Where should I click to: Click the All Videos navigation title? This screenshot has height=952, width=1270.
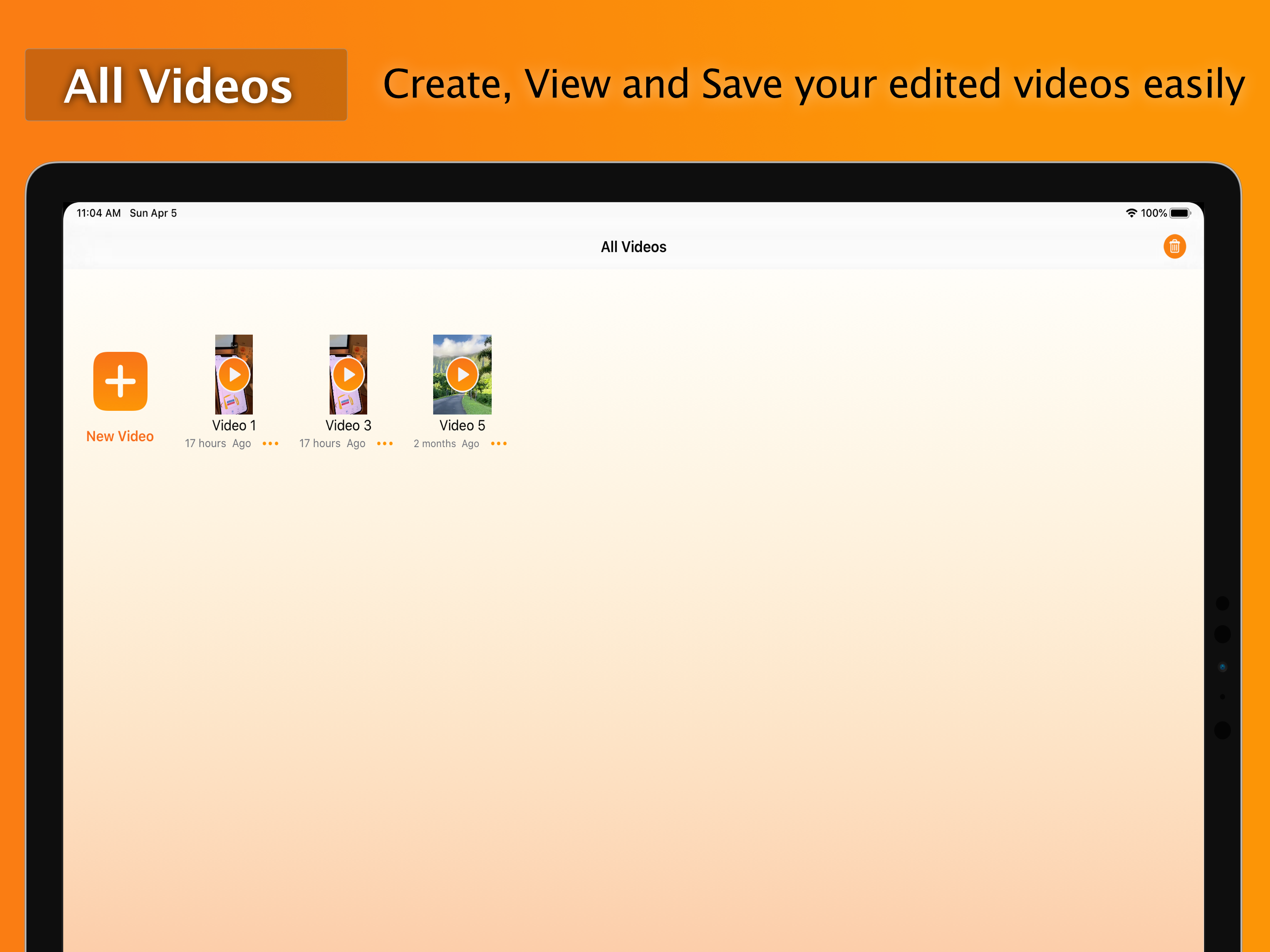633,247
